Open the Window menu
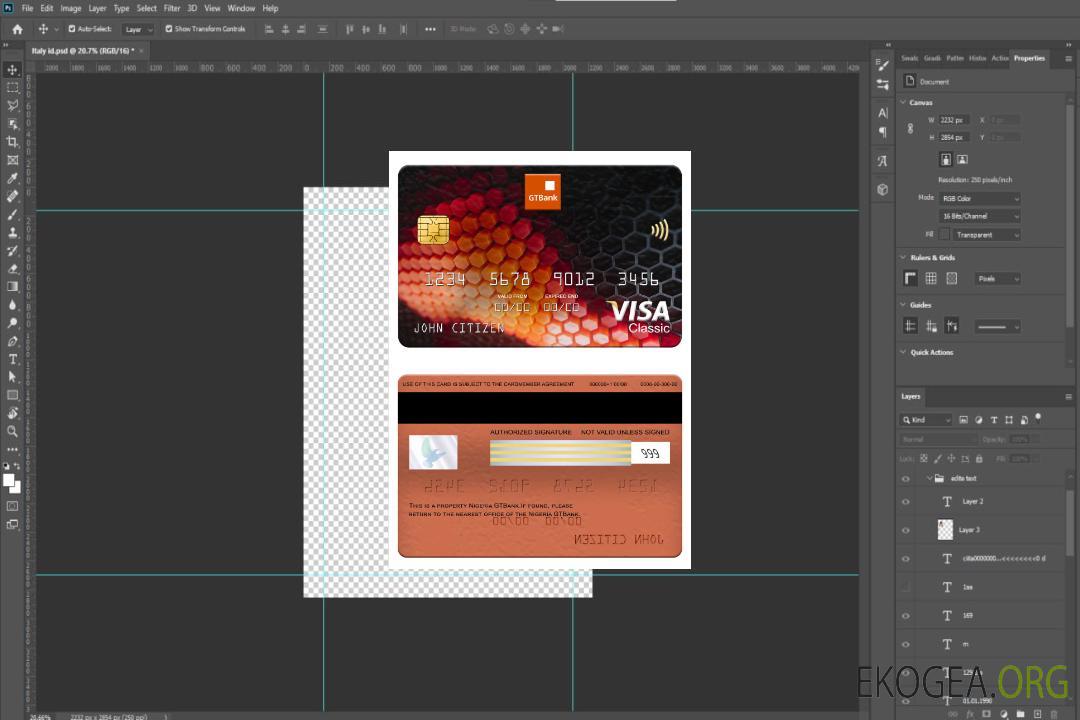Image resolution: width=1080 pixels, height=720 pixels. point(241,8)
